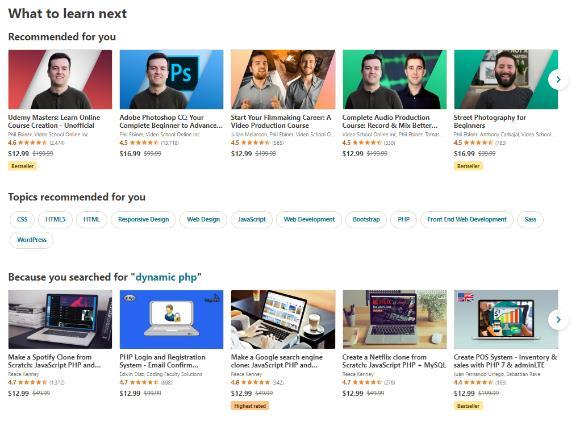Image resolution: width=580 pixels, height=422 pixels.
Task: Choose the Web Design topic
Action: [x=203, y=219]
